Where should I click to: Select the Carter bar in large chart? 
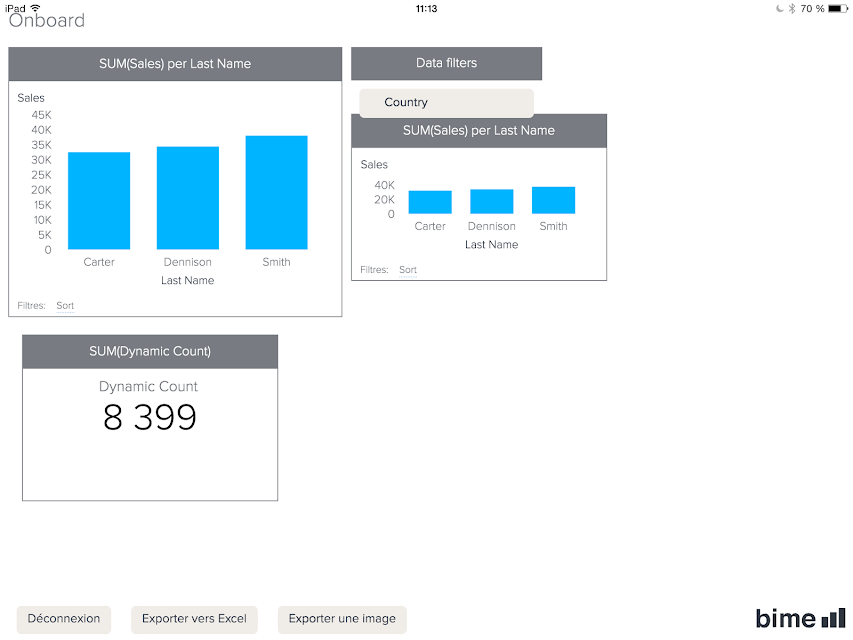pos(99,201)
